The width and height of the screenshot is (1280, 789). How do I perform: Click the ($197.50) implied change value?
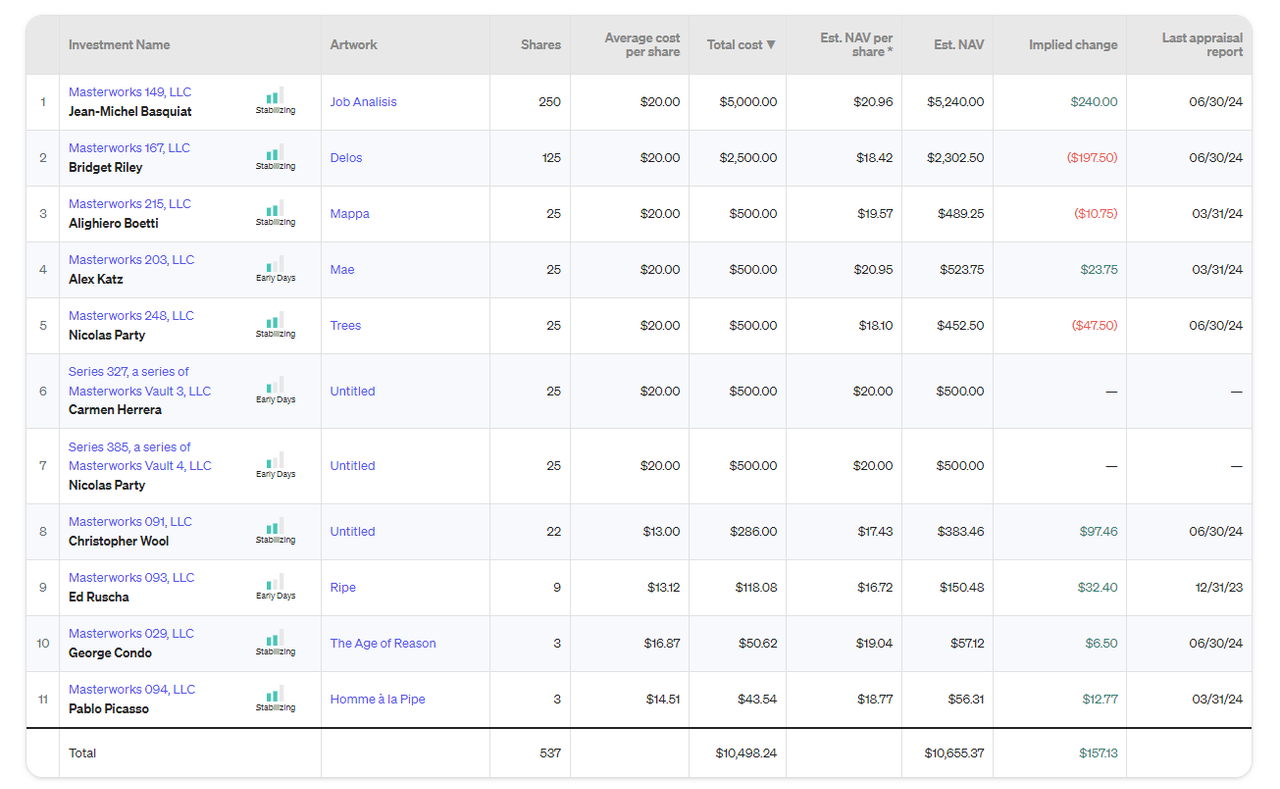[1090, 158]
